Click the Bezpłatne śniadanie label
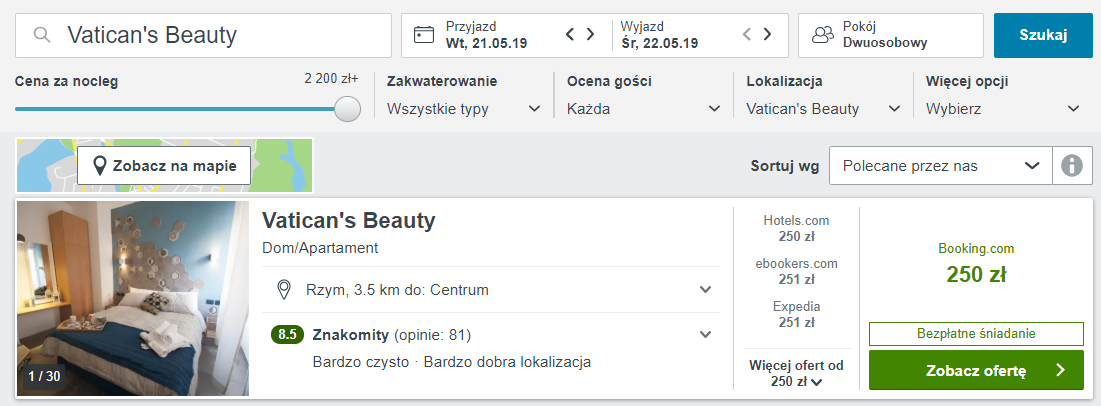1101x406 pixels. (976, 334)
